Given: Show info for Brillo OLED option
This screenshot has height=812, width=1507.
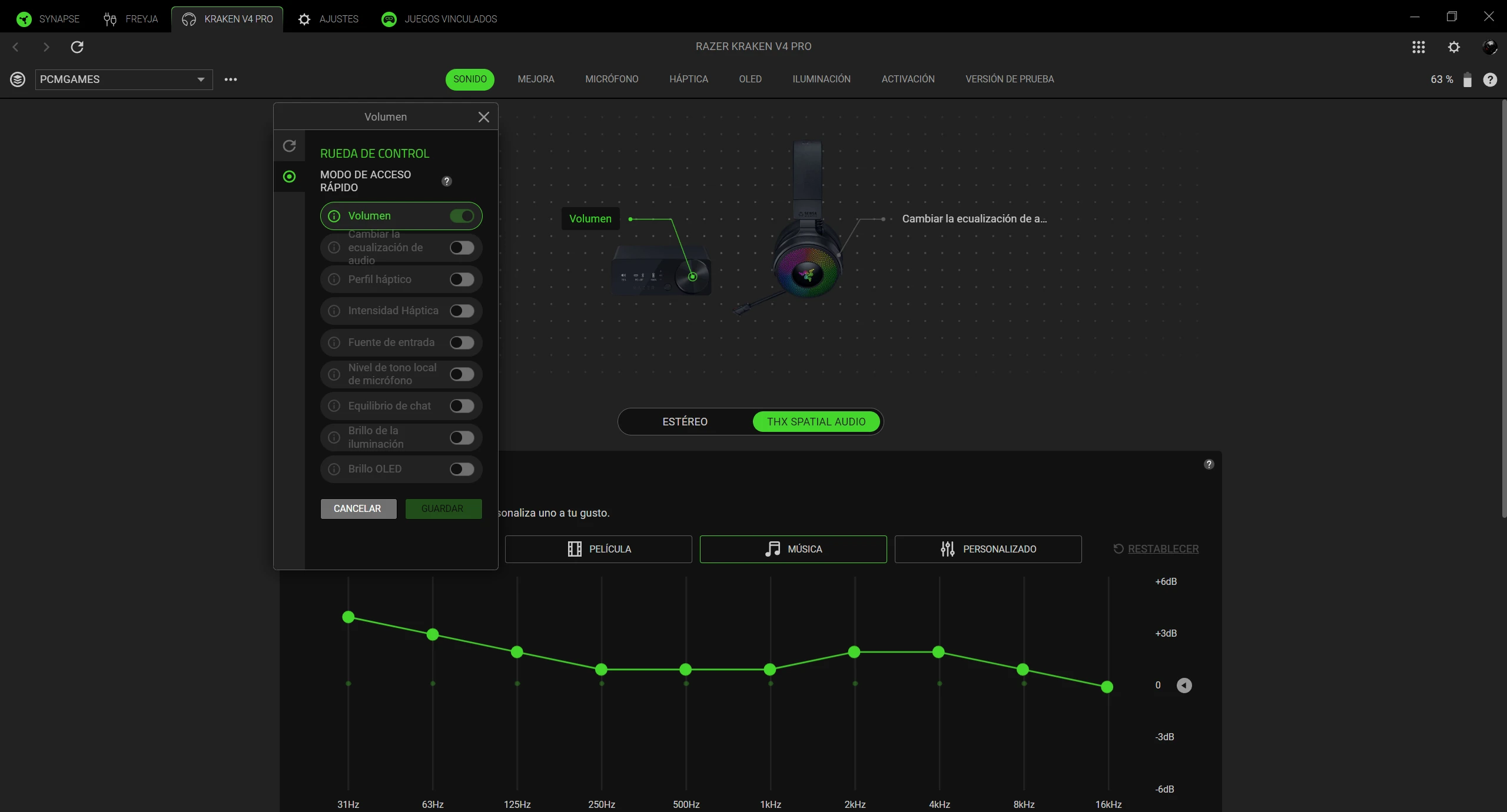Looking at the screenshot, I should 334,469.
